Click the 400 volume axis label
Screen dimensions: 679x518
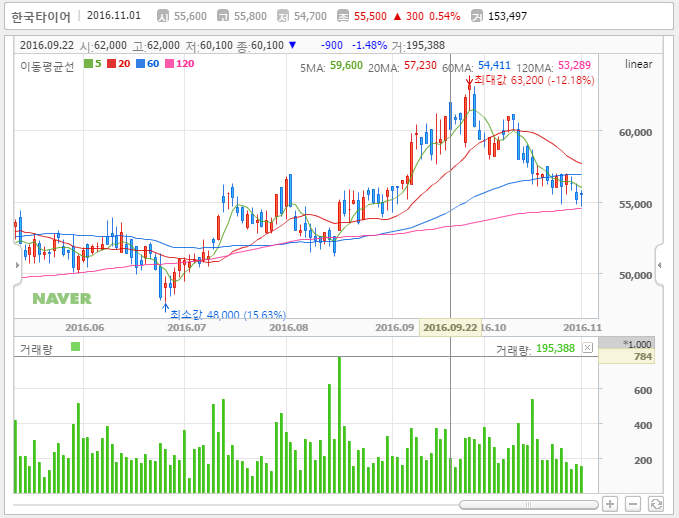[643, 425]
